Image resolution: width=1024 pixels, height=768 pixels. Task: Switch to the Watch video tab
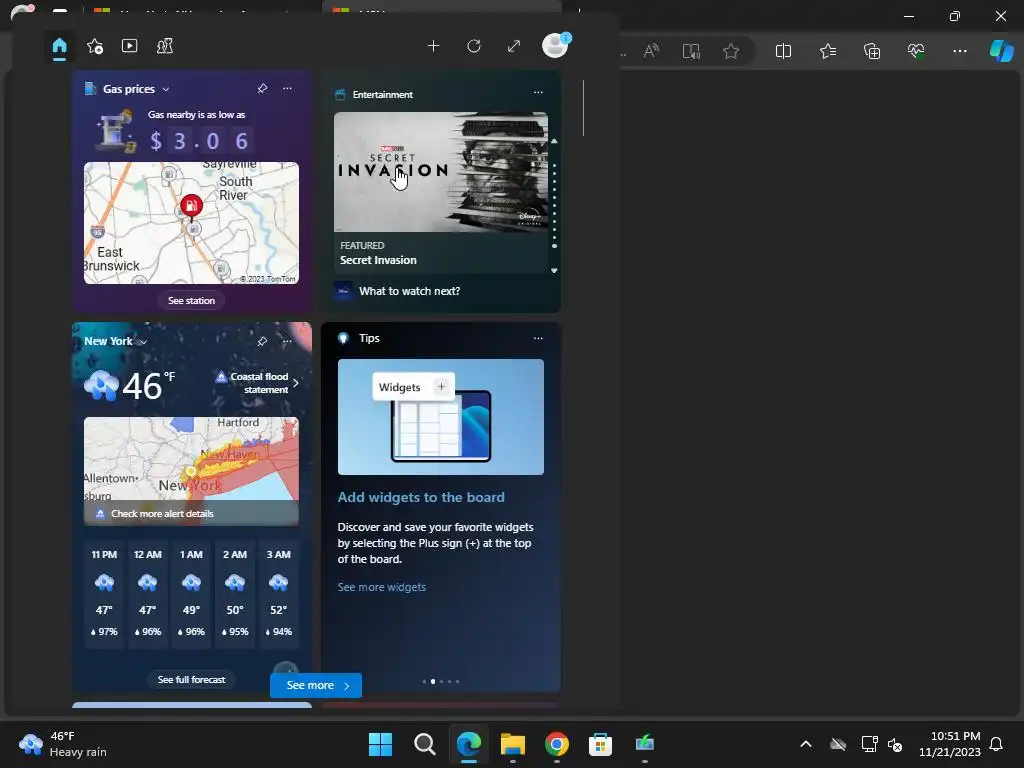tap(129, 46)
